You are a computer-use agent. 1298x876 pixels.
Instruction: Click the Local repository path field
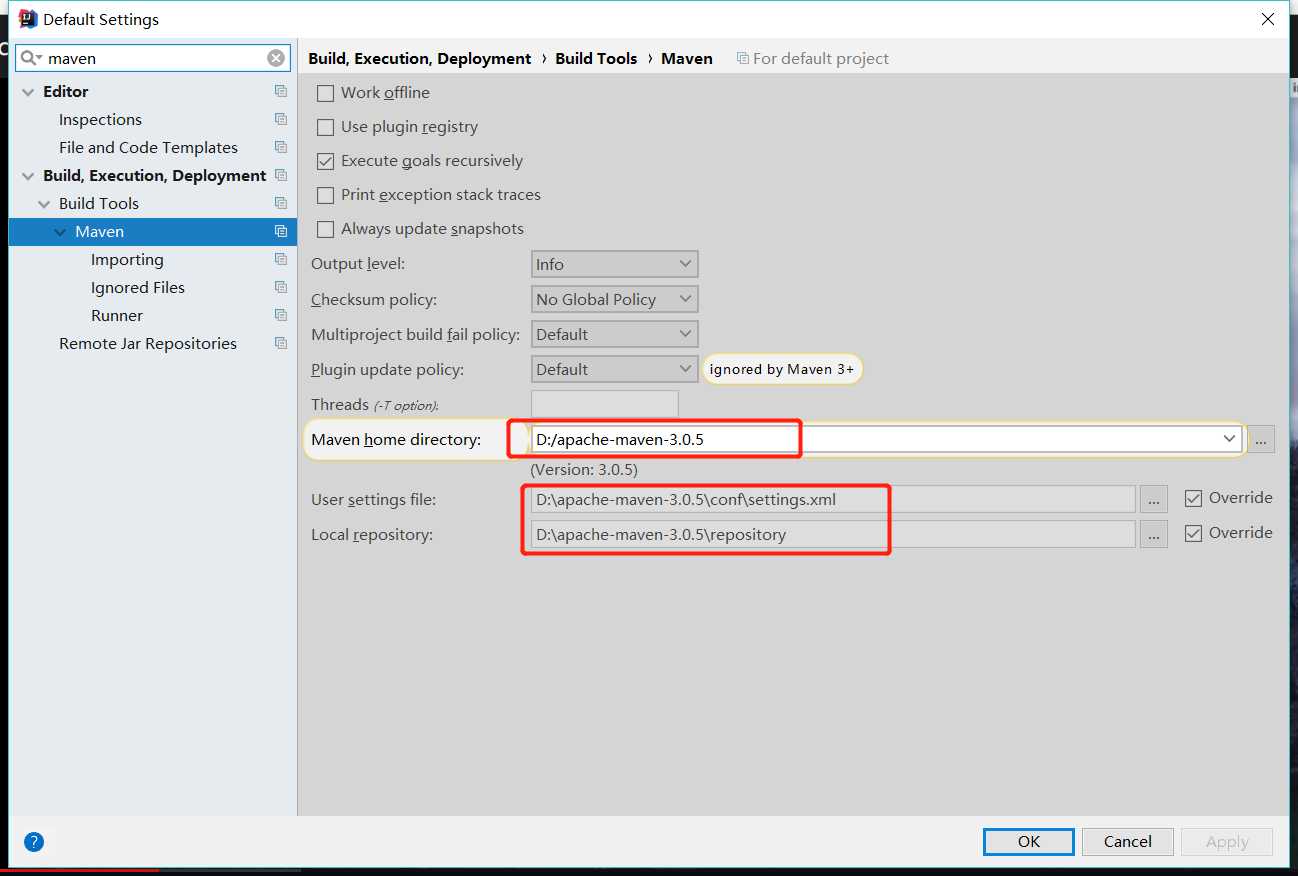[834, 534]
